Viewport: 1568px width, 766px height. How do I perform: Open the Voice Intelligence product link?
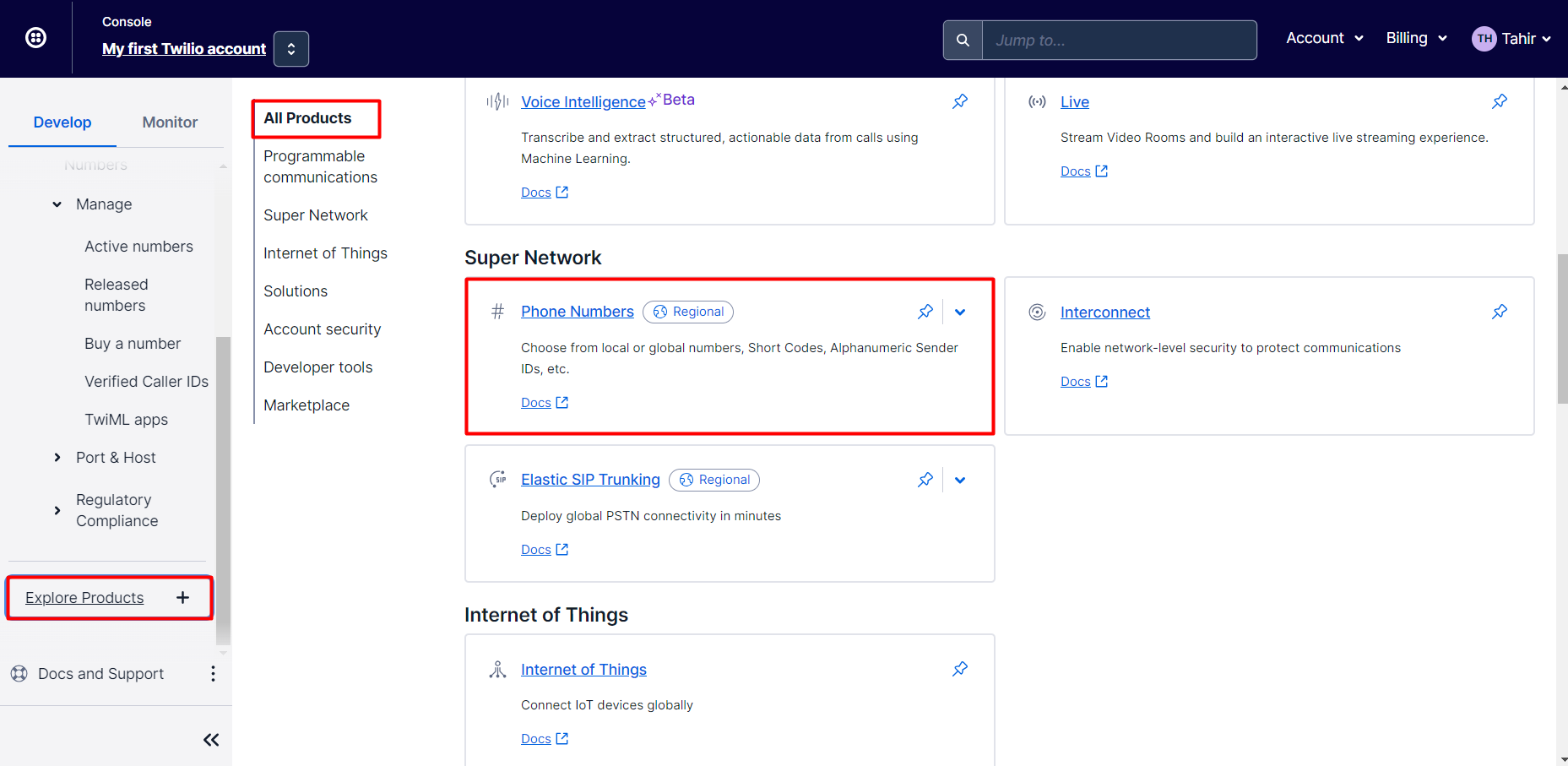click(583, 102)
